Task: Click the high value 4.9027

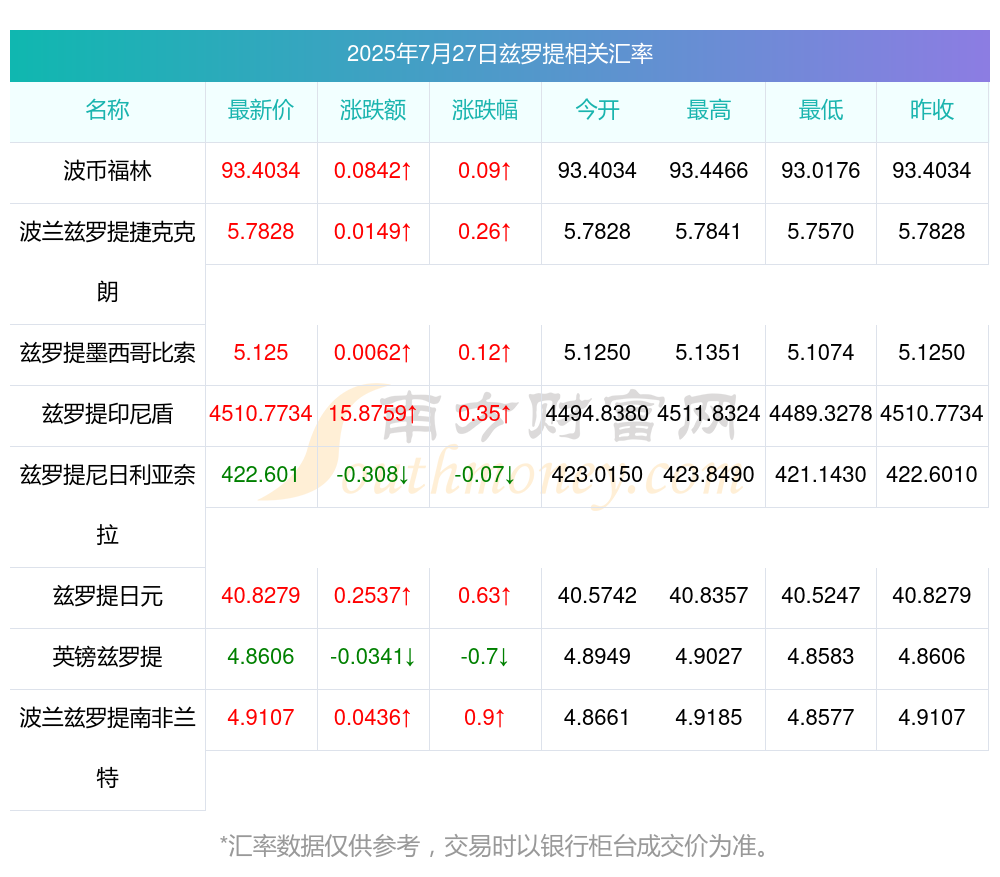Action: [709, 656]
